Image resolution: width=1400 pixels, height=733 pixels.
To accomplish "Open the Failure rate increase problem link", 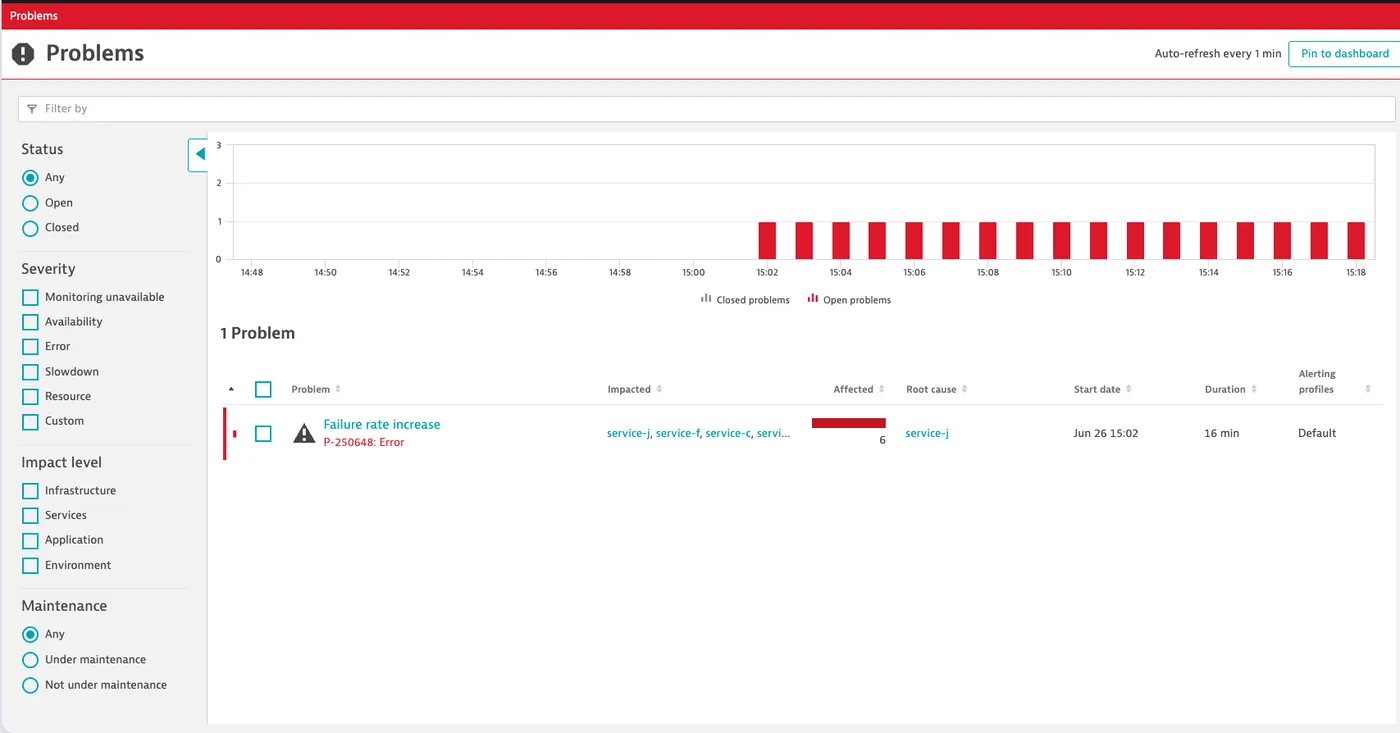I will (382, 425).
